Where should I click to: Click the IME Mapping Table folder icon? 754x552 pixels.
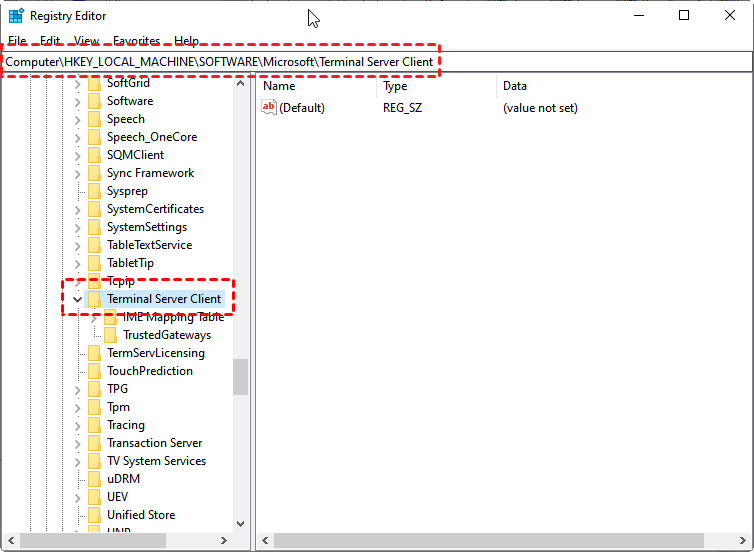[111, 317]
